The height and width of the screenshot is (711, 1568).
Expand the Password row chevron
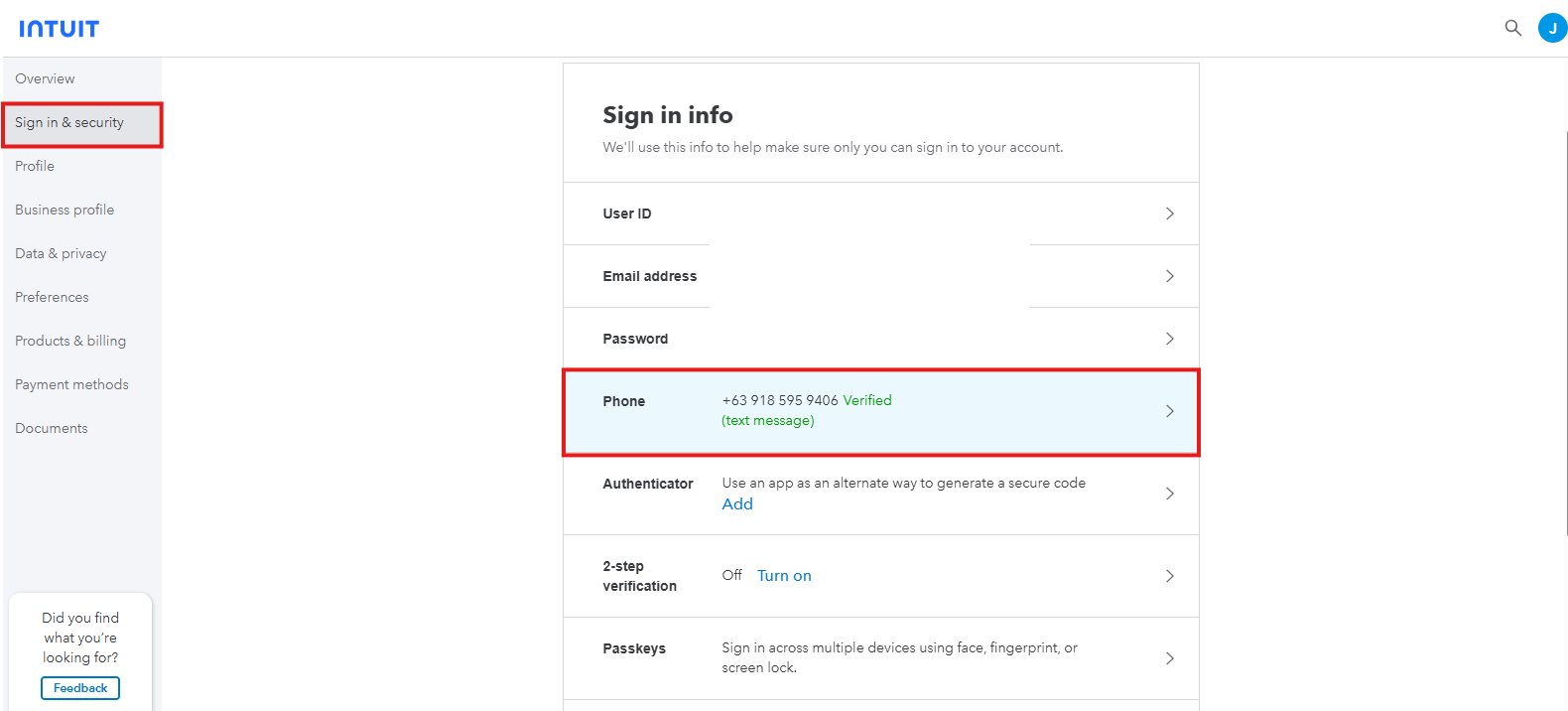[1169, 339]
